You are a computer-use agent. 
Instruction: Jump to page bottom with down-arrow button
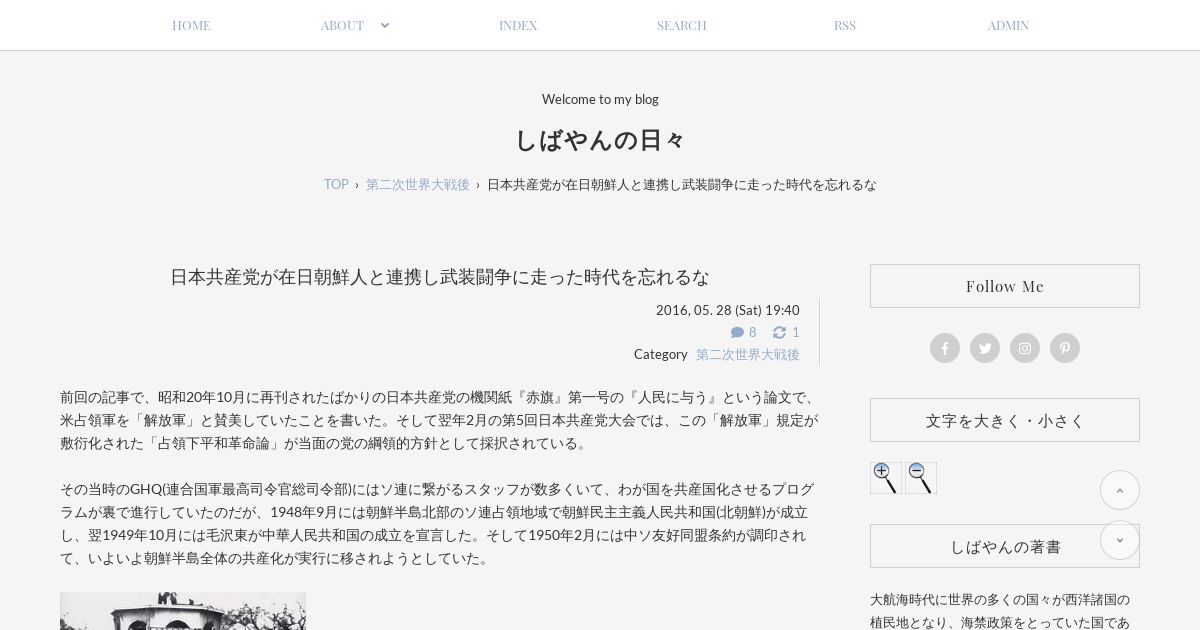tap(1120, 540)
